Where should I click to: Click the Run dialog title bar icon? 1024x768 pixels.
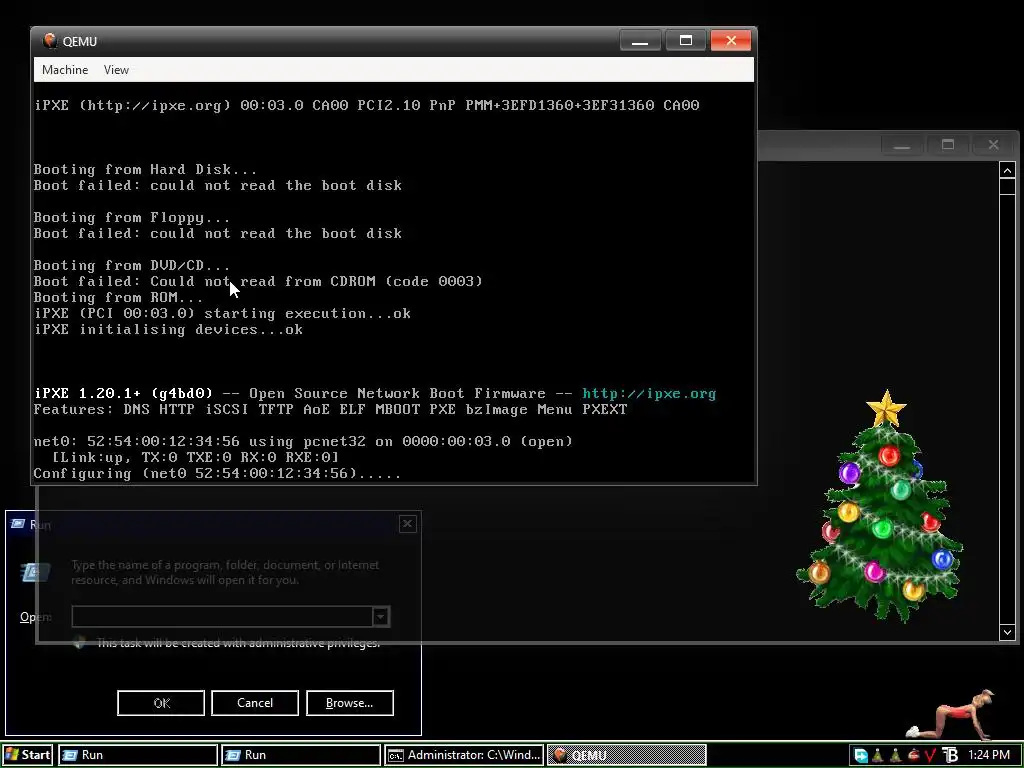pyautogui.click(x=18, y=524)
